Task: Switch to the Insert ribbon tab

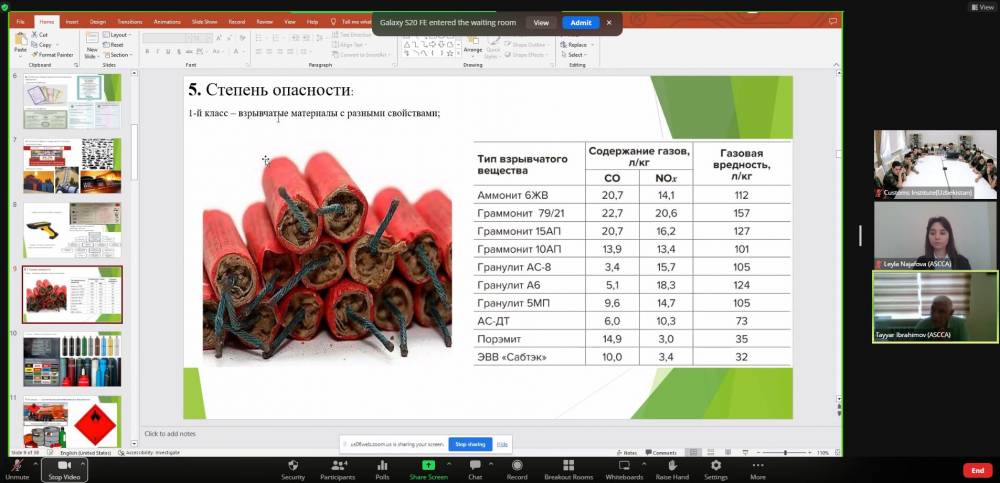Action: (x=72, y=22)
